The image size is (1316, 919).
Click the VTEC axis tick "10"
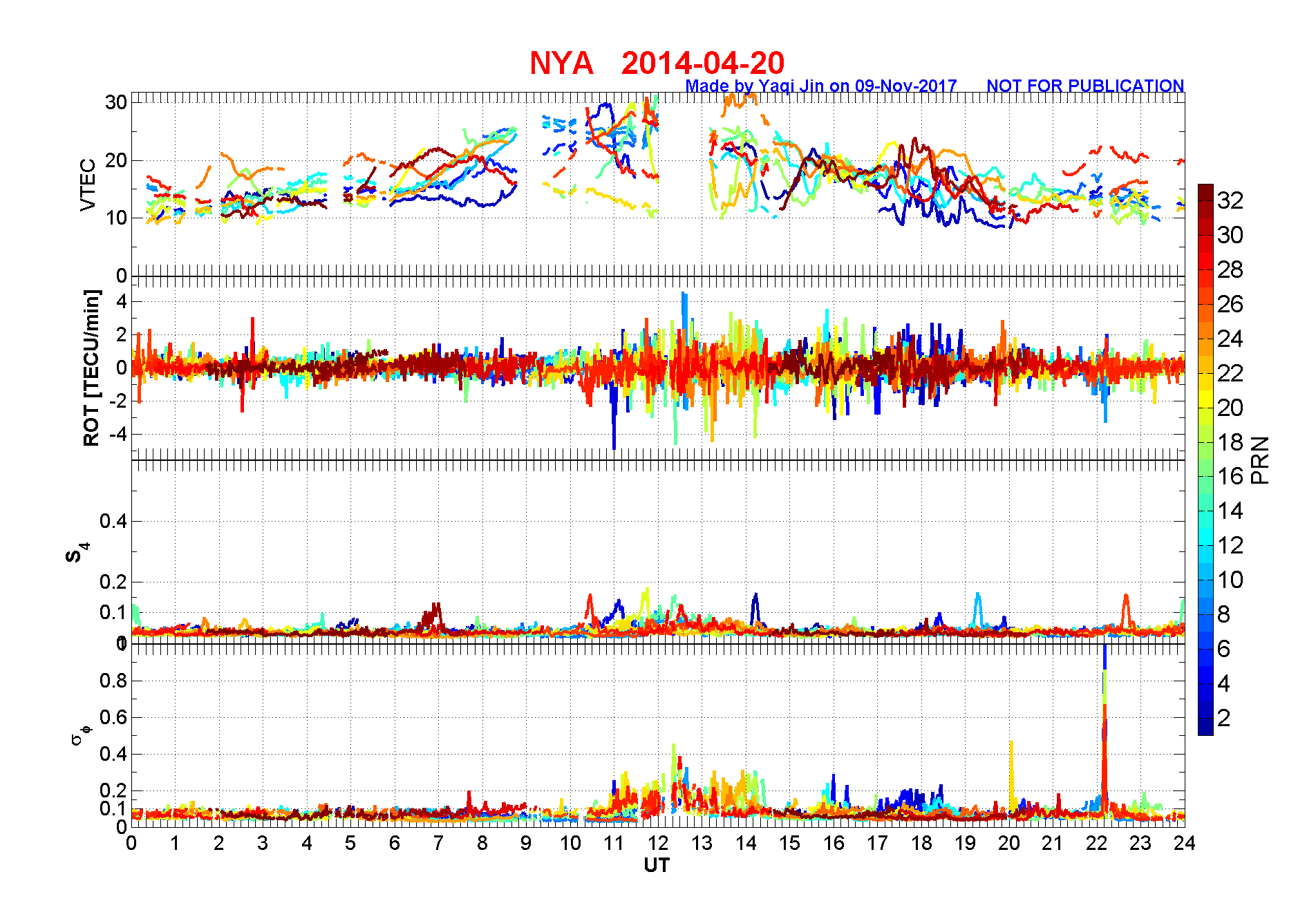[x=116, y=218]
